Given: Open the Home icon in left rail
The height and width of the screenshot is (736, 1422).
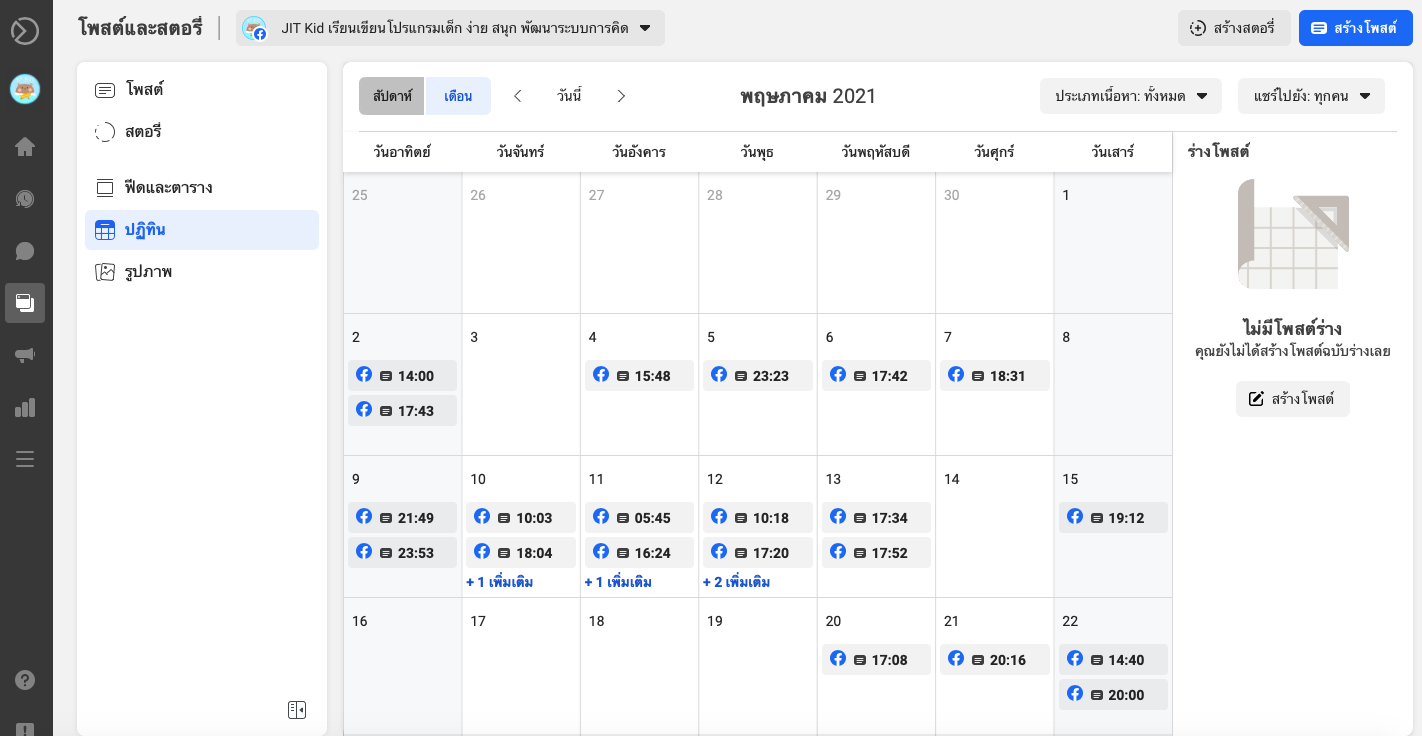Looking at the screenshot, I should coord(25,147).
